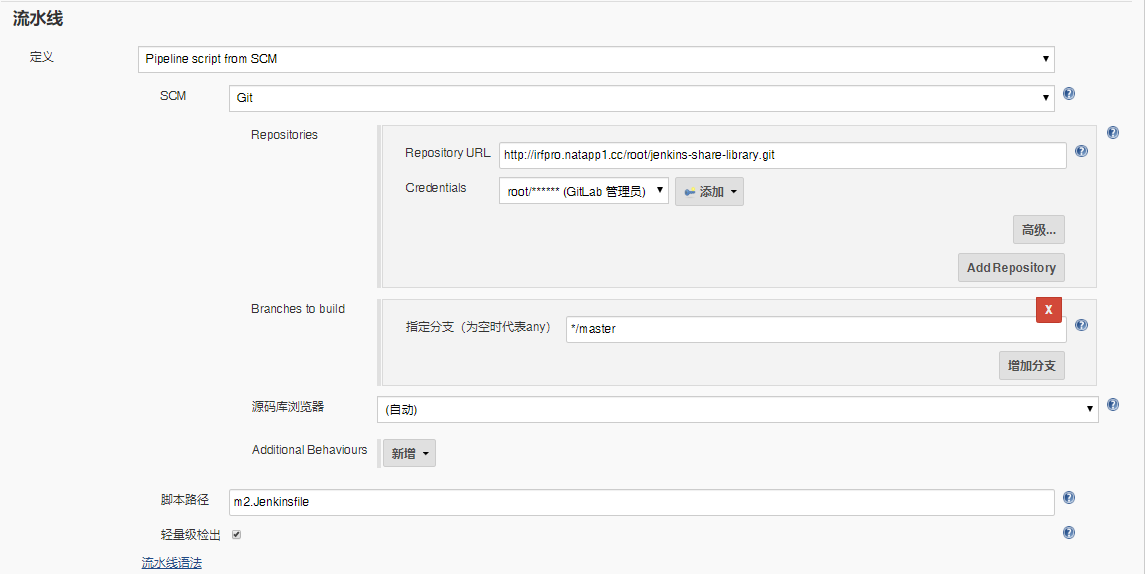Click the 增加分支 button
1146x574 pixels.
coord(1031,366)
